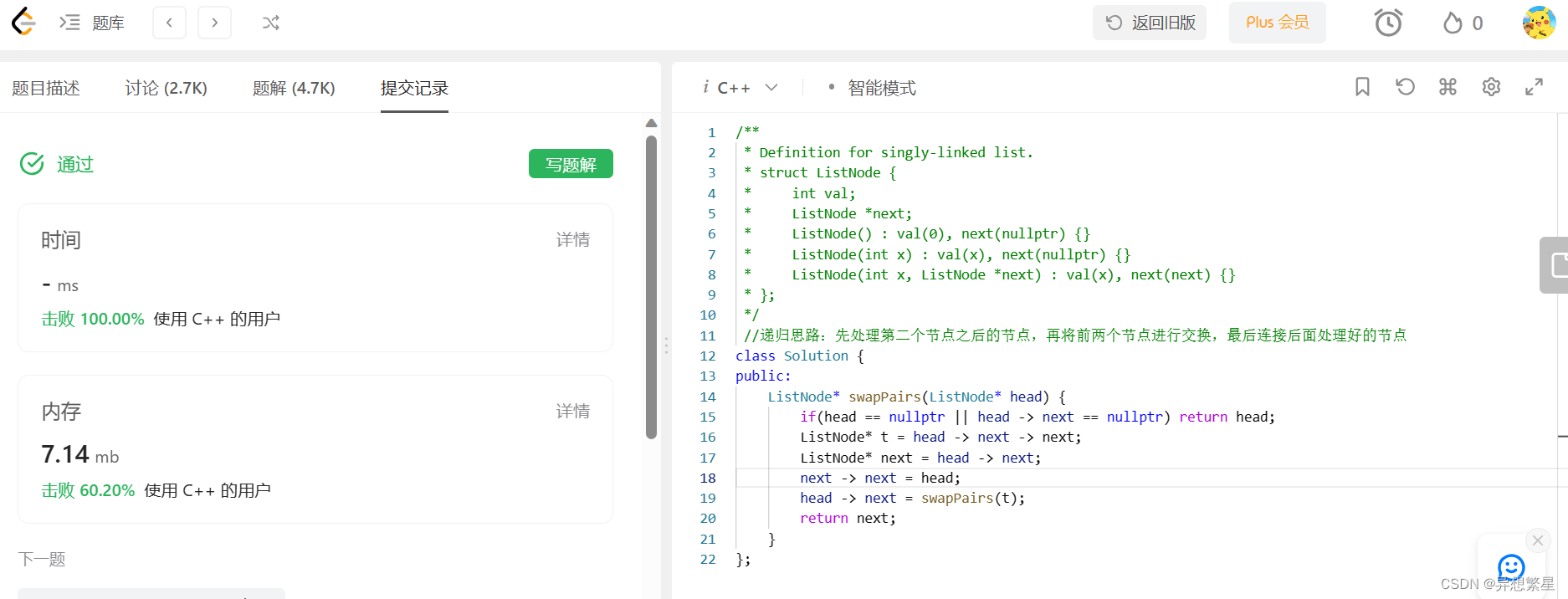Switch to 题目描述 tab
Viewport: 1568px width, 599px height.
tap(46, 88)
